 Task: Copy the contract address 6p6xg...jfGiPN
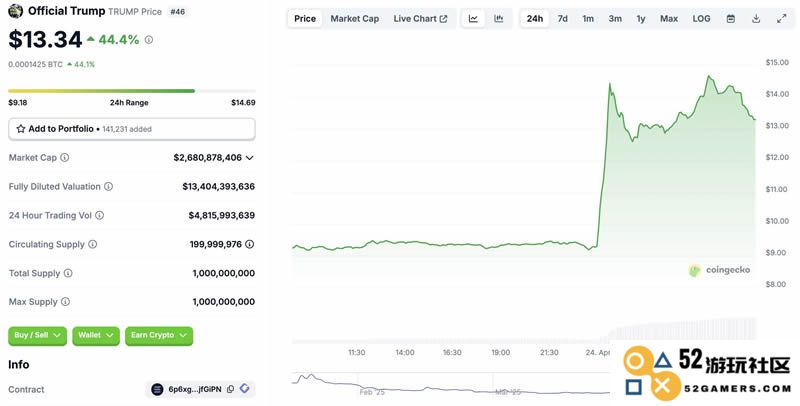click(231, 389)
